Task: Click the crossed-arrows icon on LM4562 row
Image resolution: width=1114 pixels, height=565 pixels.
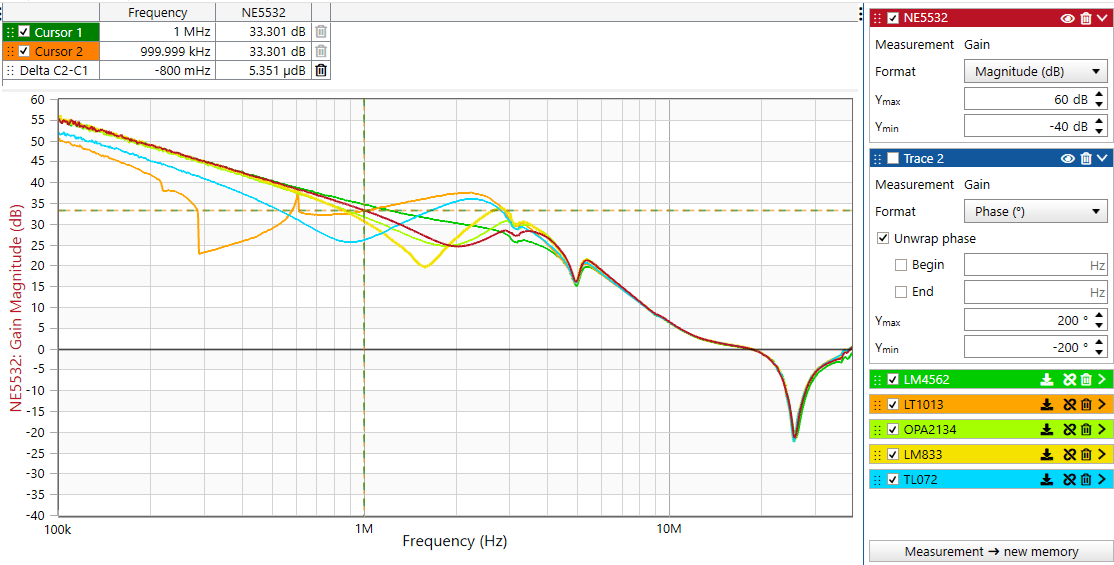Action: [1068, 380]
